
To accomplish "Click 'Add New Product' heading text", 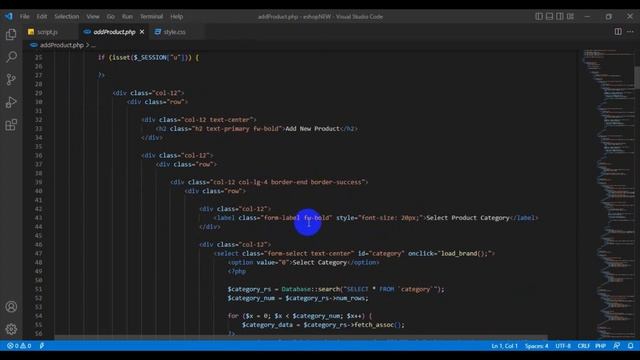I will pos(312,129).
